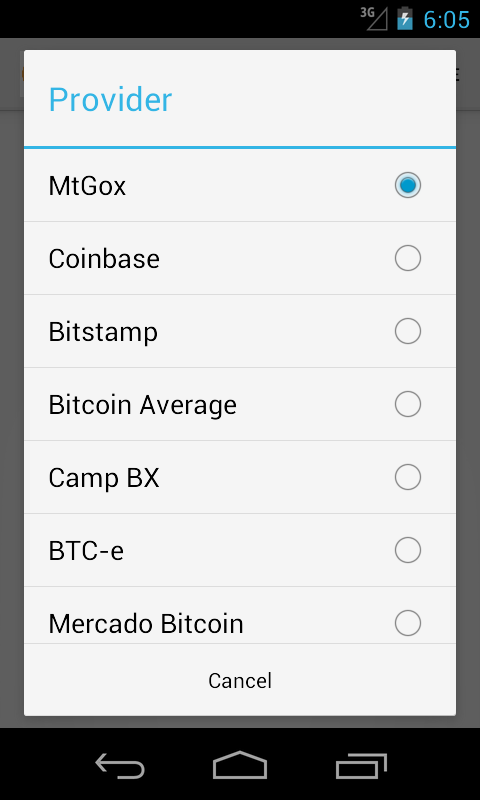This screenshot has height=800, width=480.
Task: Cancel the Provider dialog
Action: click(x=240, y=680)
